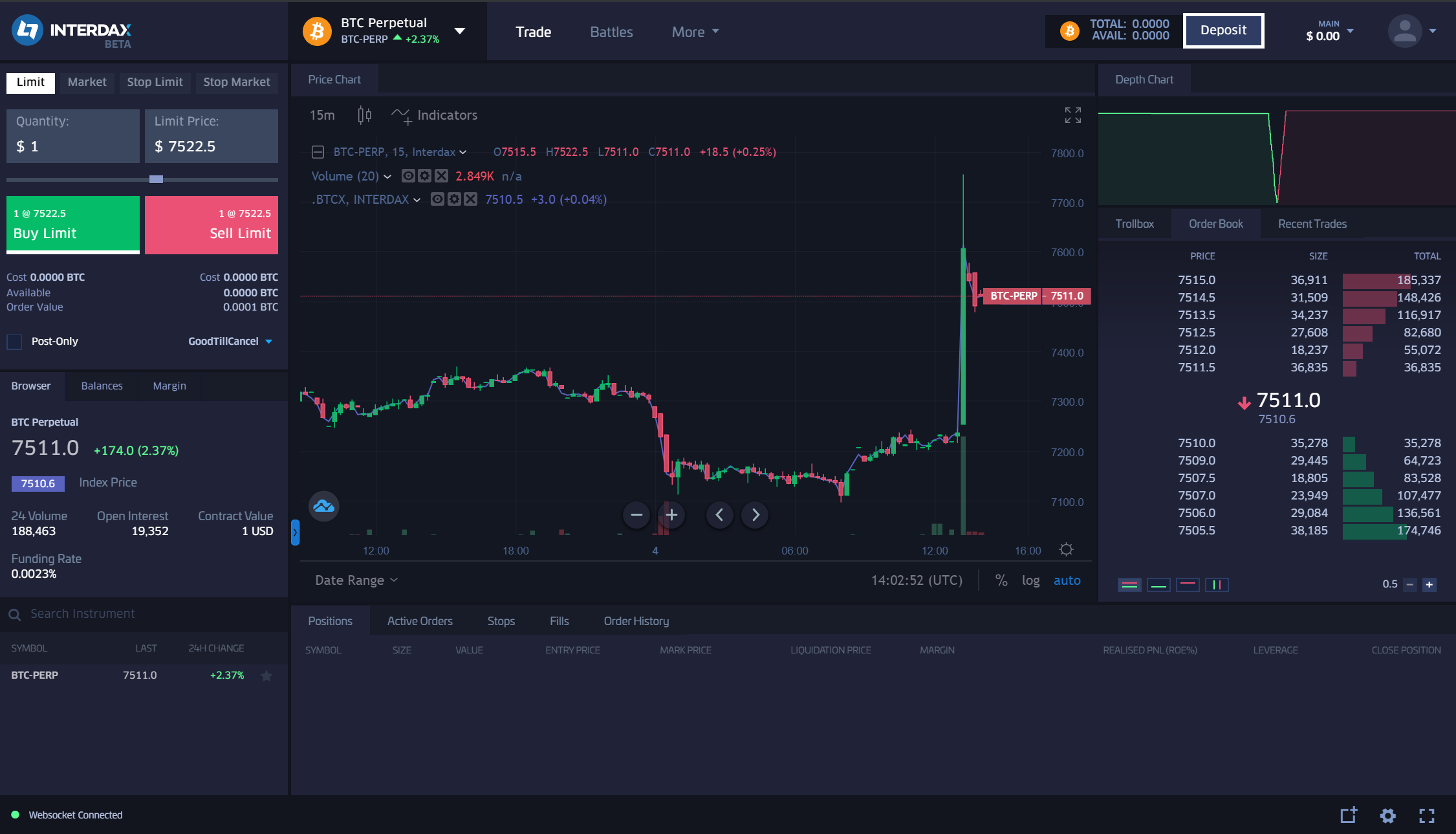The width and height of the screenshot is (1456, 834).
Task: Show both bids and asks in order book
Action: pos(1129,585)
